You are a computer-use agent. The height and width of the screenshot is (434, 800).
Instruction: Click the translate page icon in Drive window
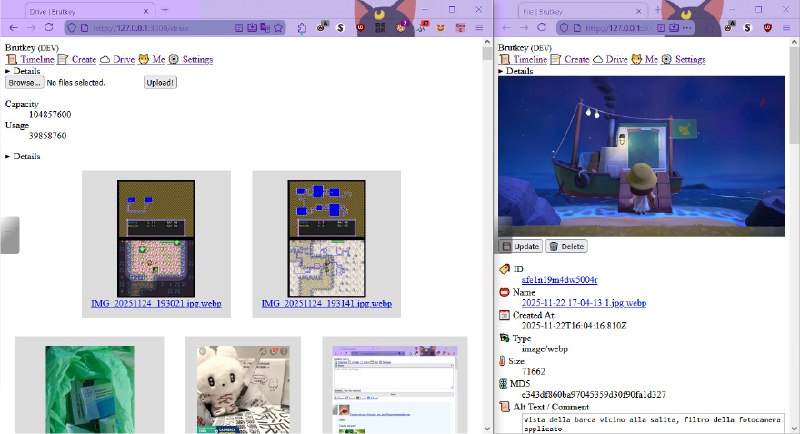tap(265, 28)
